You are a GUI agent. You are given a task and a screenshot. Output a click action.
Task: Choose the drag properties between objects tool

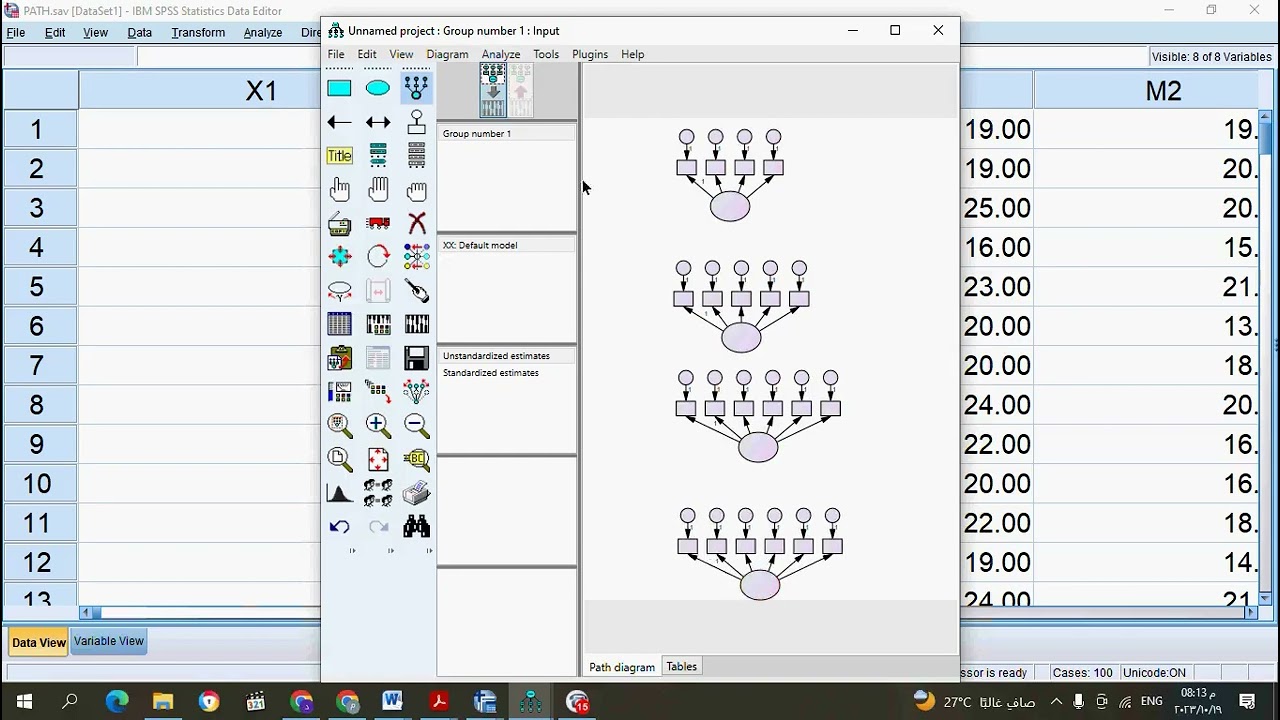[378, 392]
